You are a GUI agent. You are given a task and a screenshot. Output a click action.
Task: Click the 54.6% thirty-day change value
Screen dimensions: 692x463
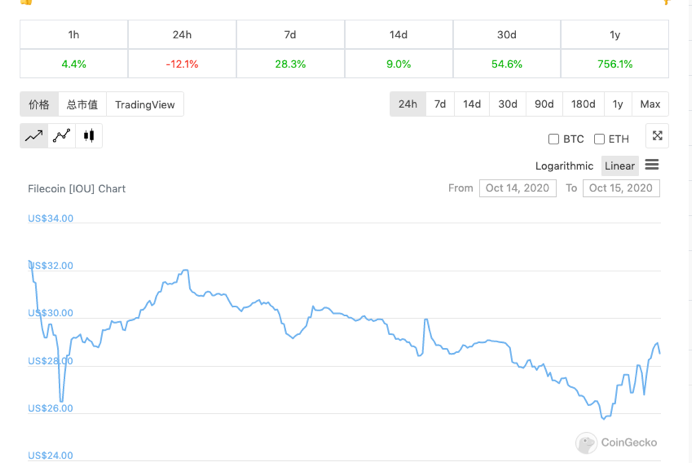(507, 64)
